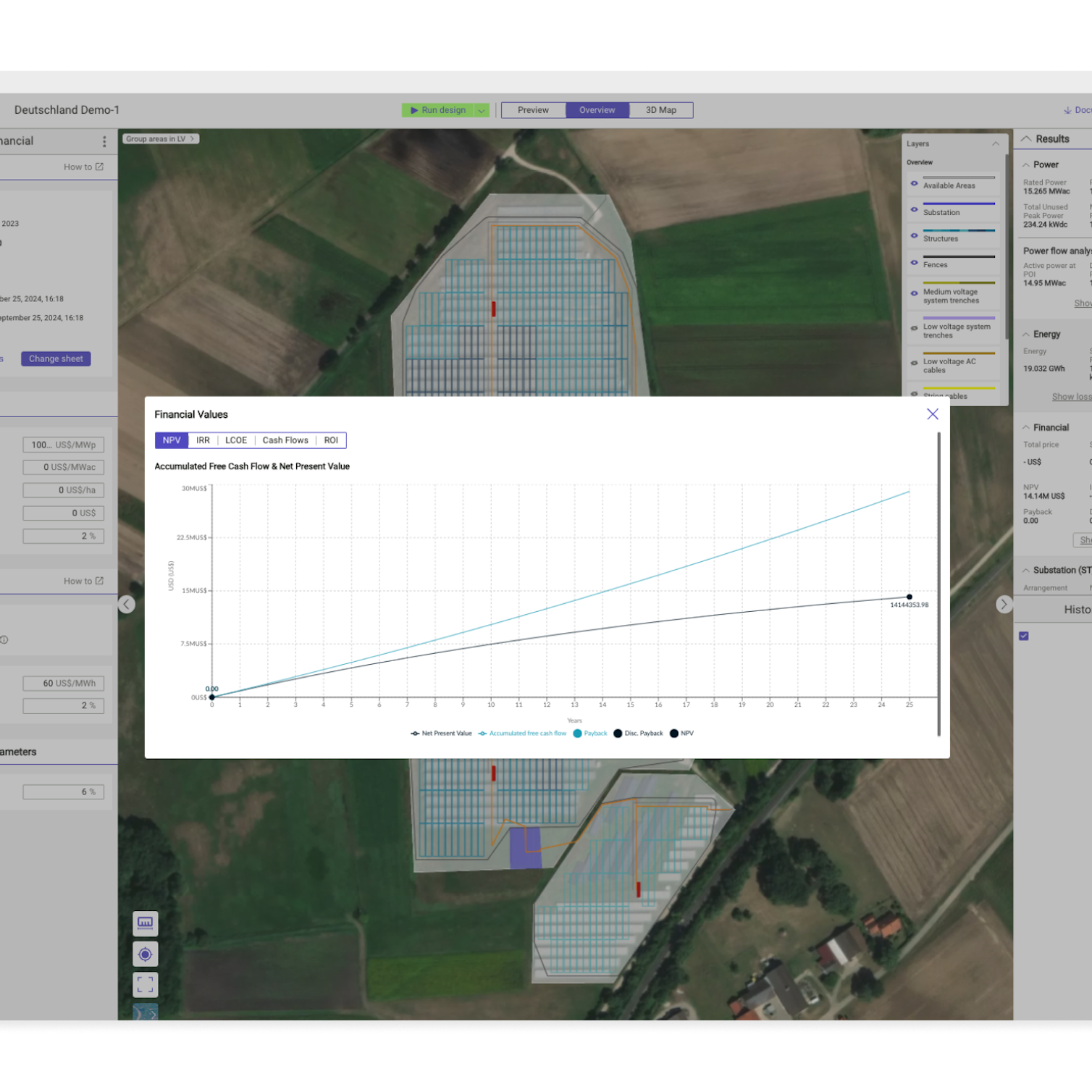Activate the fullscreen map icon
The height and width of the screenshot is (1092, 1092).
(x=146, y=985)
